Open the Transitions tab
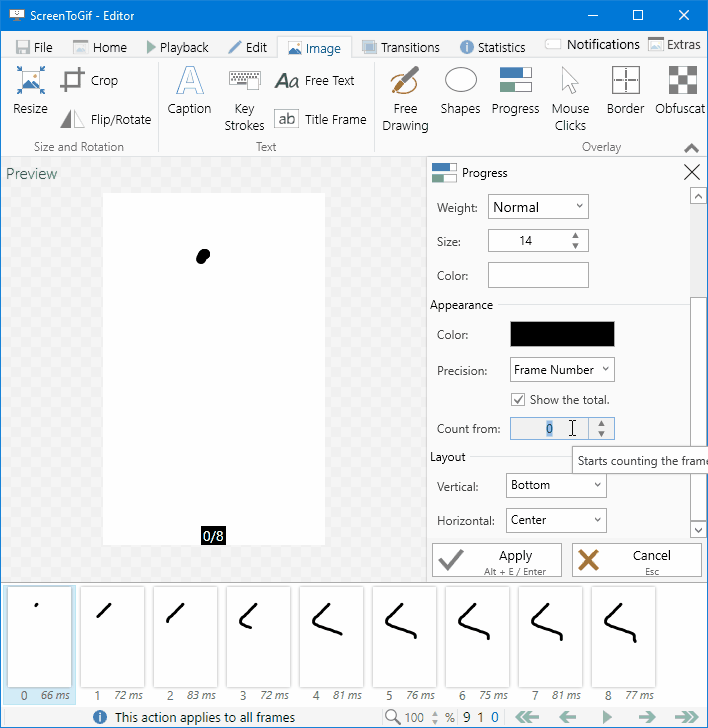 coord(400,47)
